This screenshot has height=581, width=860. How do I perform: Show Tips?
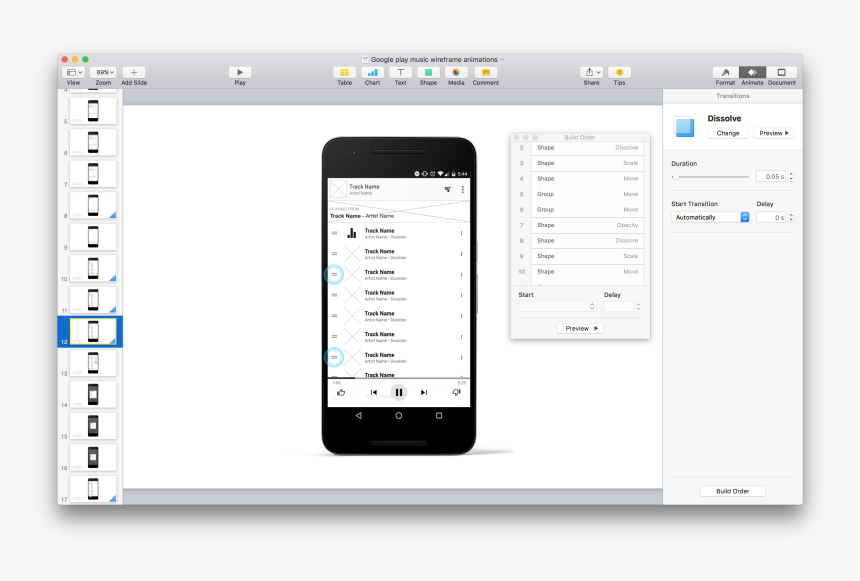[619, 72]
